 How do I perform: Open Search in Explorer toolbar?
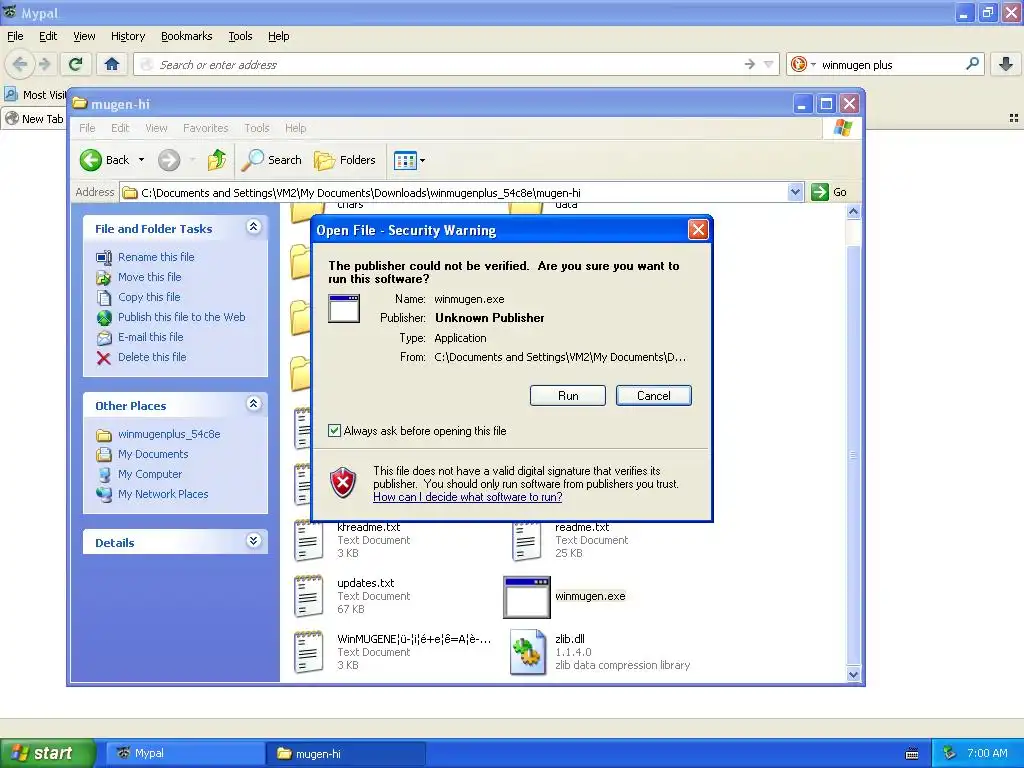click(272, 160)
